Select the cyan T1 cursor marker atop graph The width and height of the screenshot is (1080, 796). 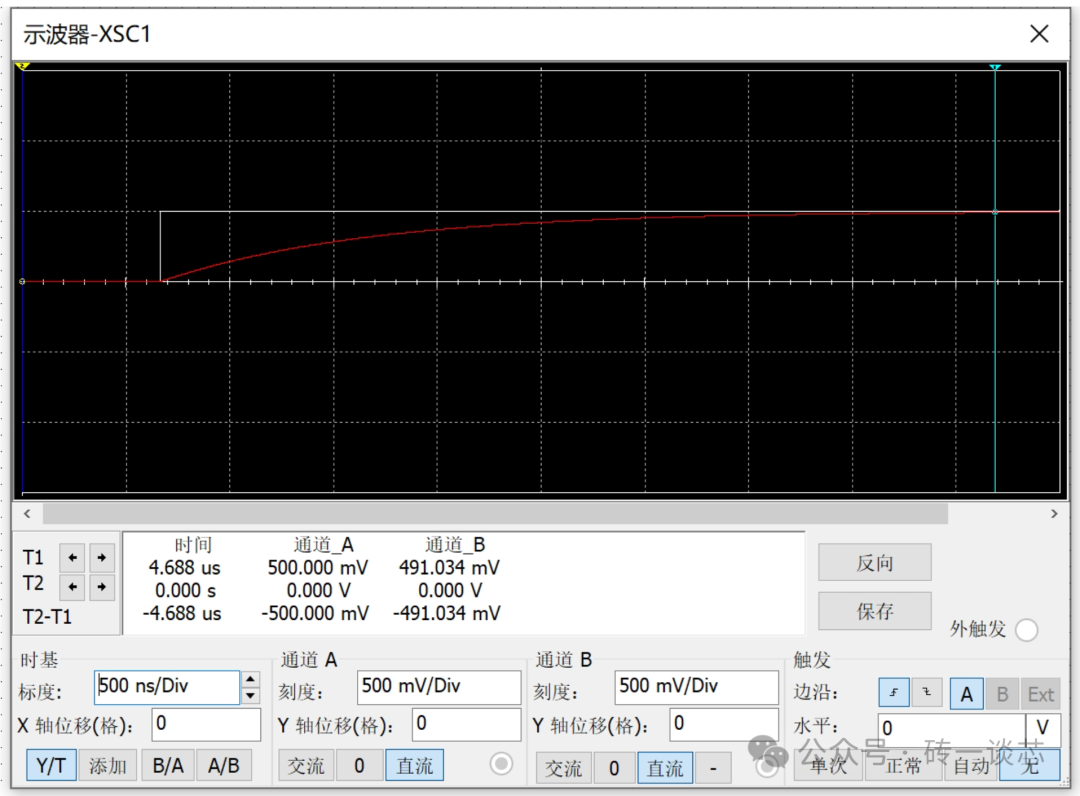tap(995, 67)
